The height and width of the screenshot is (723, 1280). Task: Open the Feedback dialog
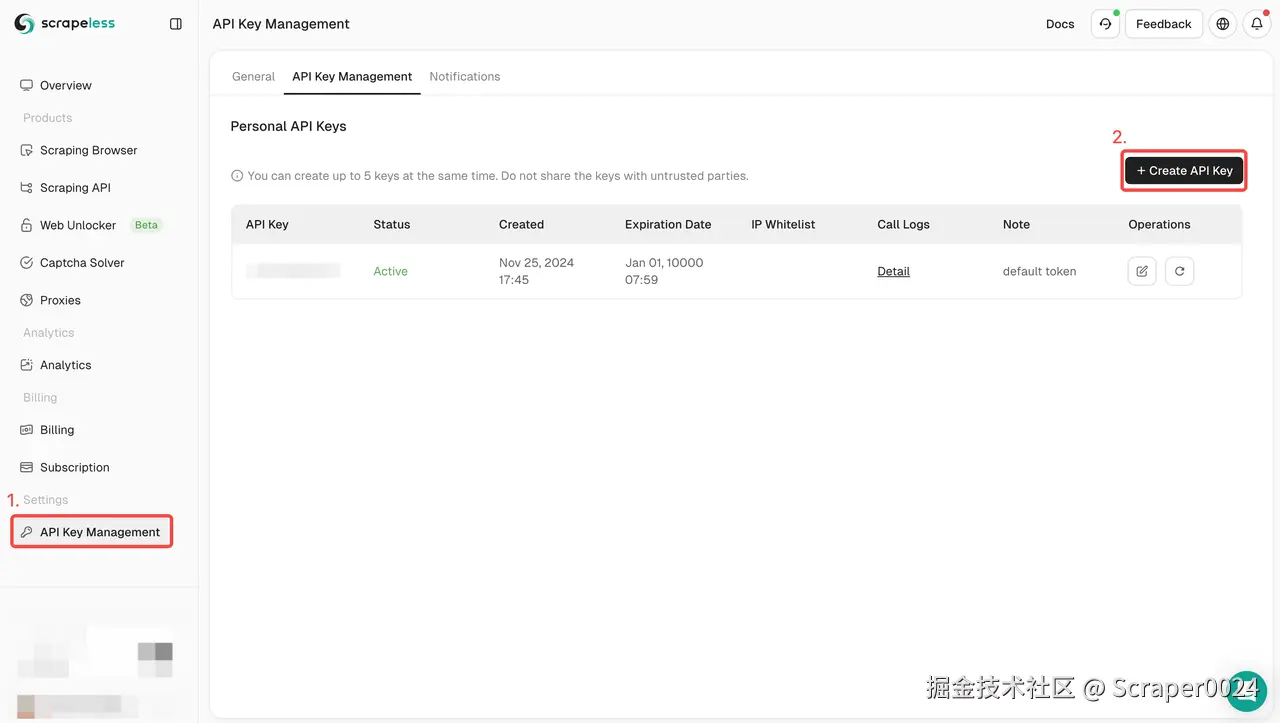[x=1163, y=23]
